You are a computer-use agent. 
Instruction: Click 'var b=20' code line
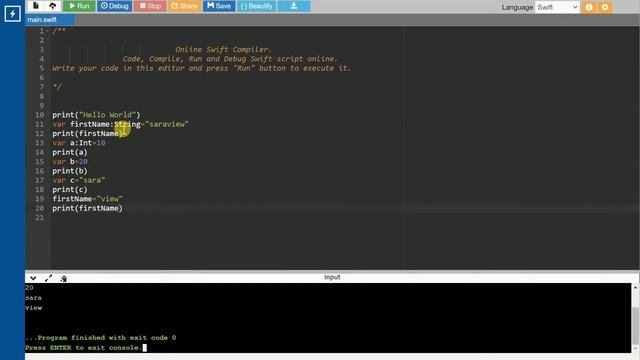tap(70, 162)
